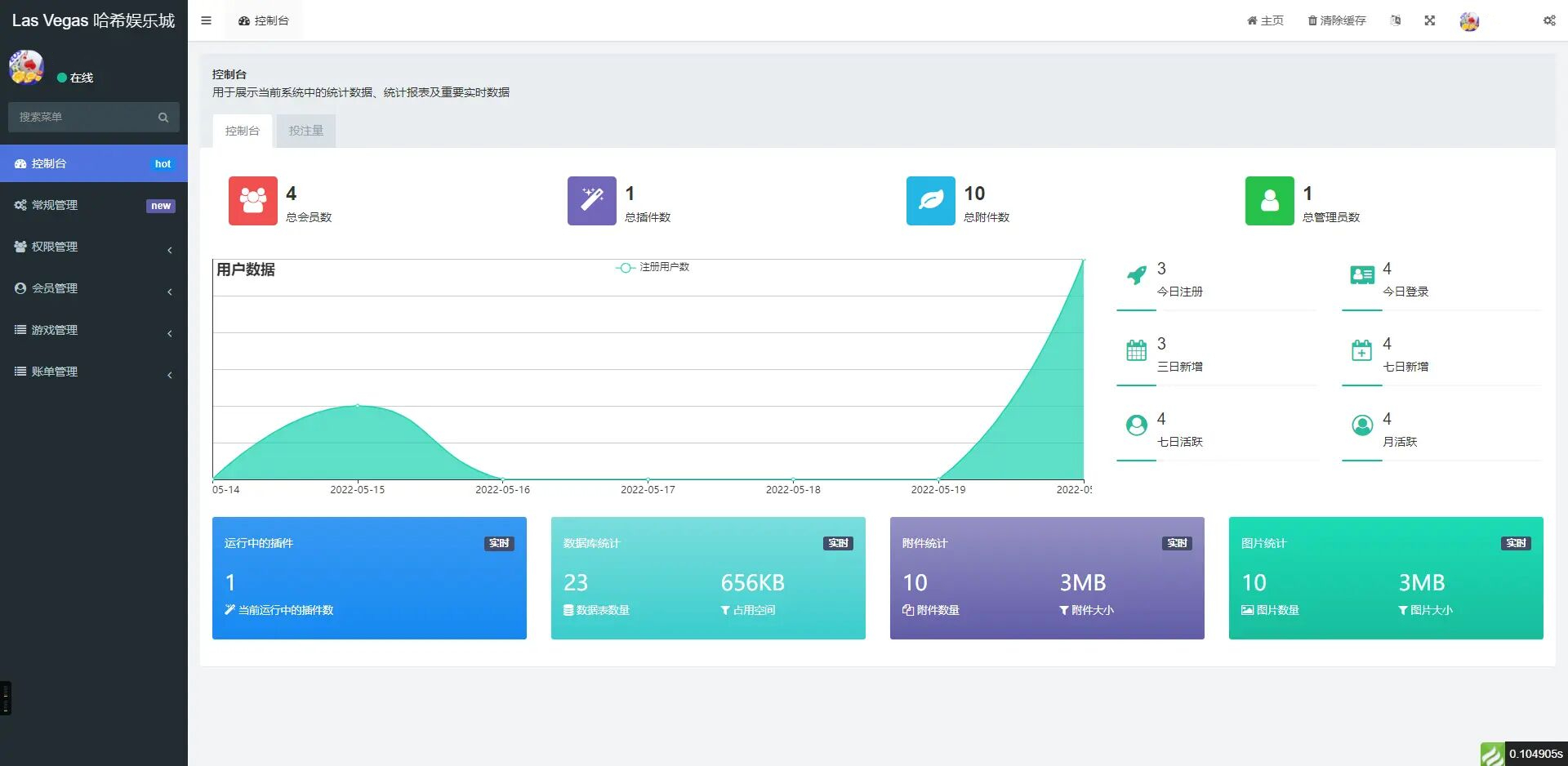The image size is (1568, 766).
Task: Click the 占用空间 filter icon
Action: 725,610
